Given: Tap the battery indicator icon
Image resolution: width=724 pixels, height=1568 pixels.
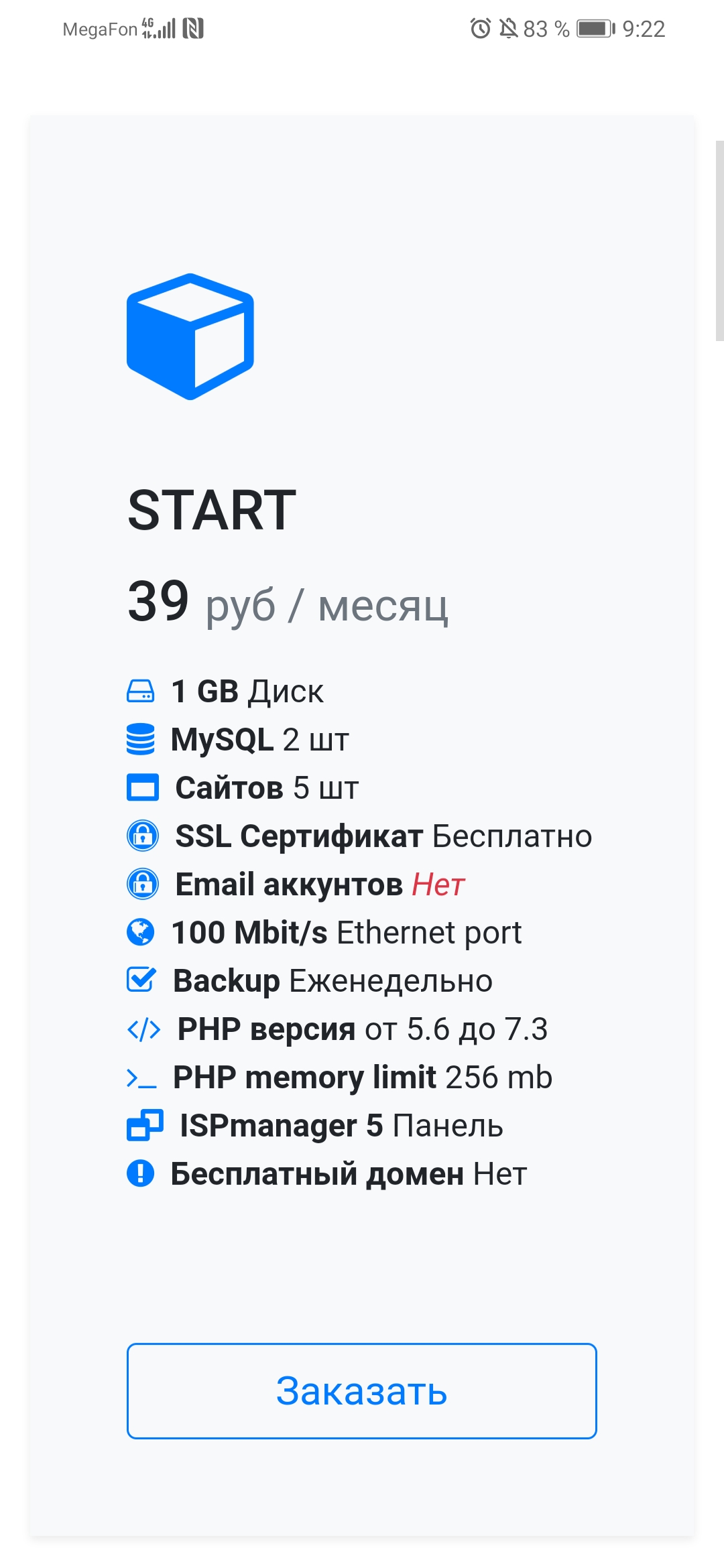Looking at the screenshot, I should click(596, 29).
